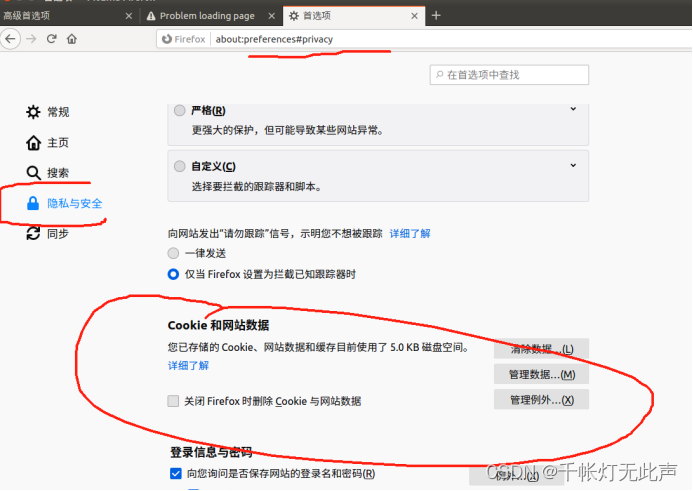Click the 常规 gear icon in sidebar
Image resolution: width=693 pixels, height=491 pixels.
(33, 112)
